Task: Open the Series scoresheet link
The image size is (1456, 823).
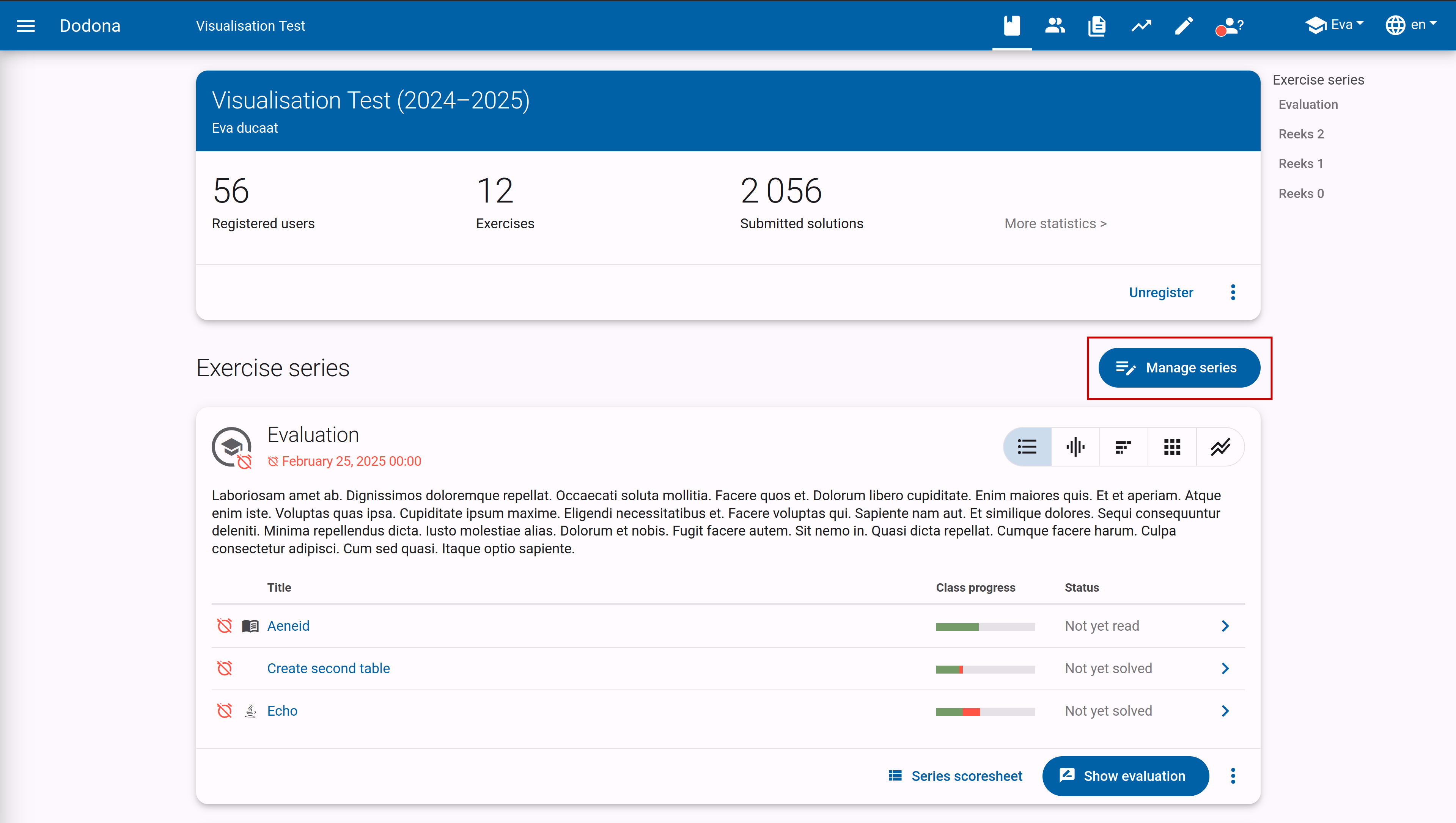Action: pyautogui.click(x=955, y=776)
